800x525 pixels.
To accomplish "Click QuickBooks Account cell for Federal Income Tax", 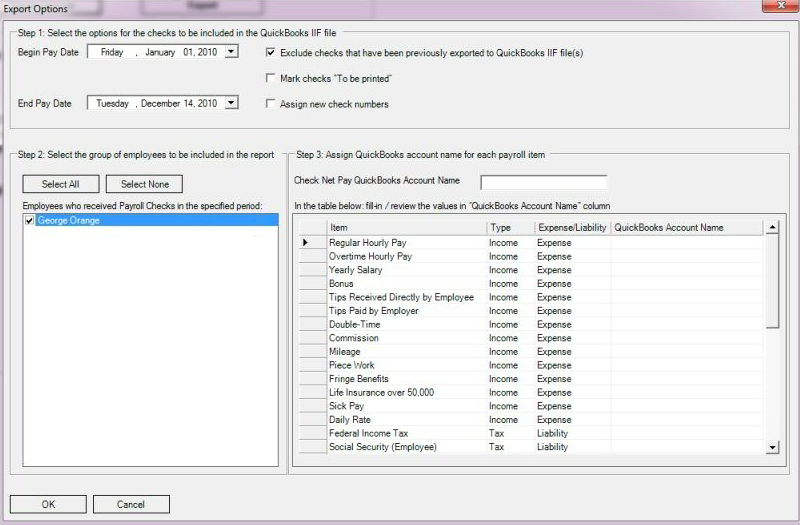I will (x=687, y=433).
